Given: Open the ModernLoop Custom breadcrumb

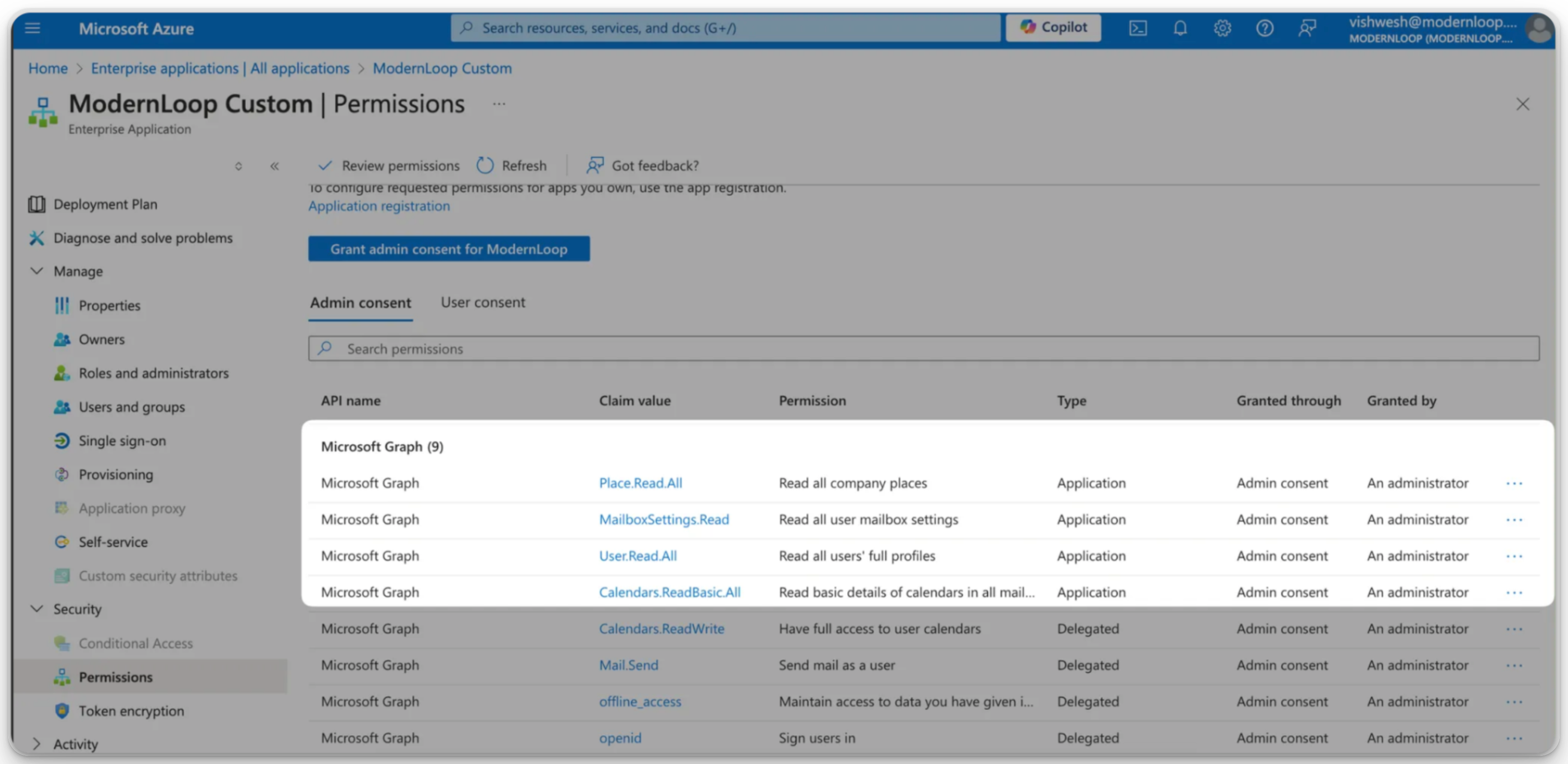Looking at the screenshot, I should pyautogui.click(x=443, y=68).
